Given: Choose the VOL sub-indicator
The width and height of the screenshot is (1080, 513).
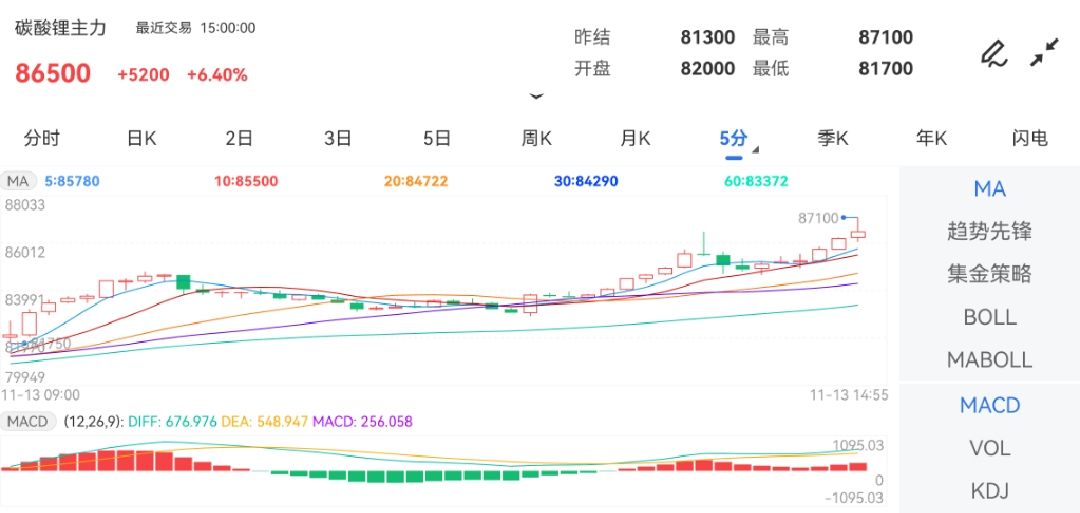Looking at the screenshot, I should (x=989, y=448).
